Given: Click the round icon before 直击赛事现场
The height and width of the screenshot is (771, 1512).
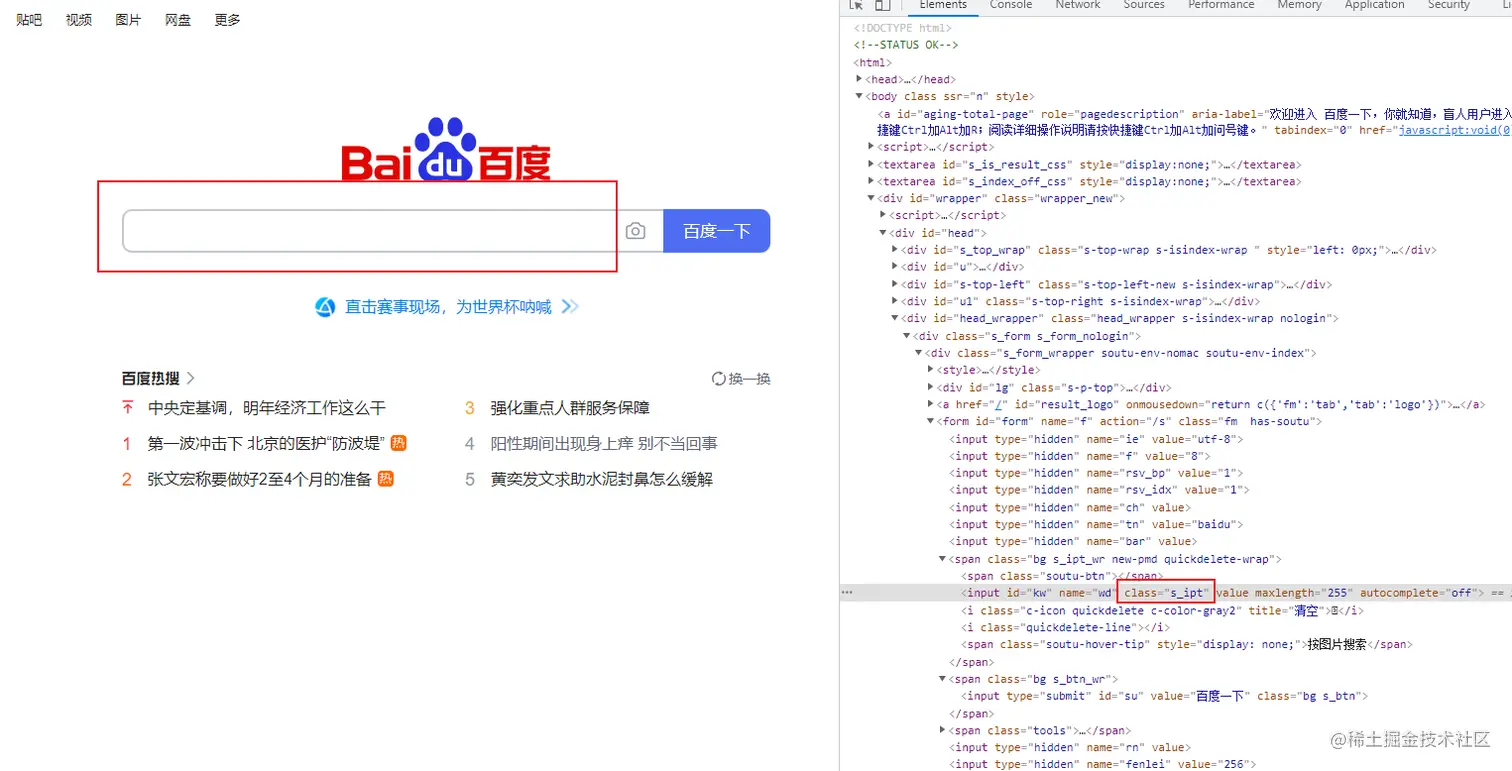Looking at the screenshot, I should [325, 307].
